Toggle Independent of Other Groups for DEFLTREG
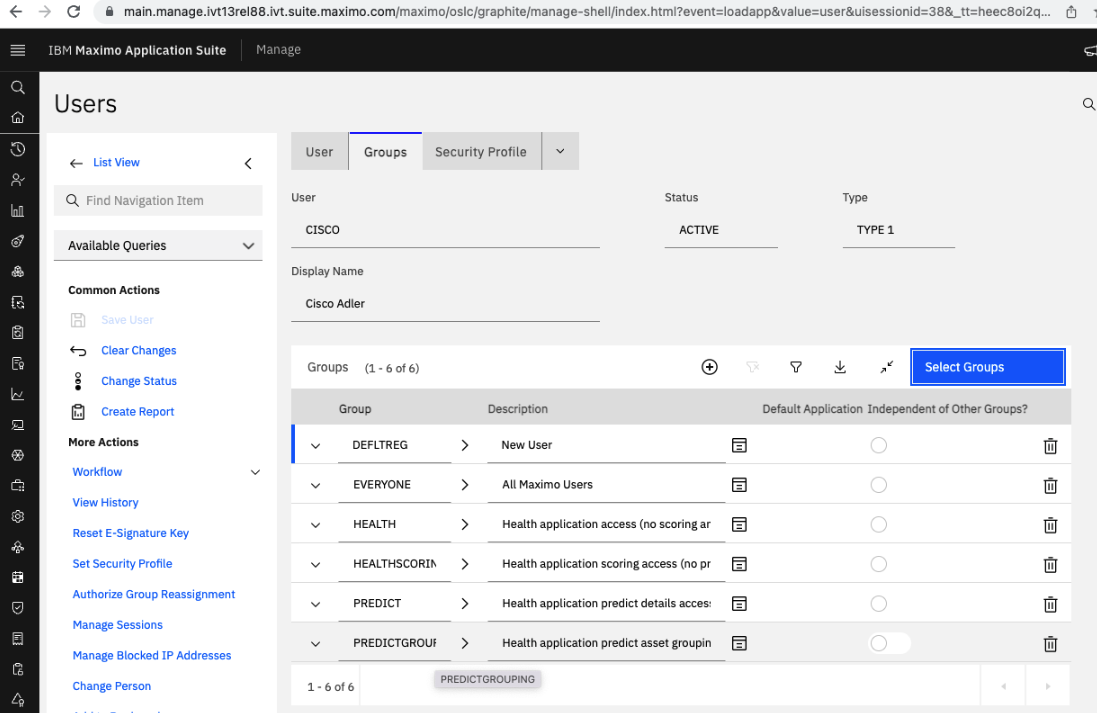This screenshot has height=713, width=1097. coord(879,445)
